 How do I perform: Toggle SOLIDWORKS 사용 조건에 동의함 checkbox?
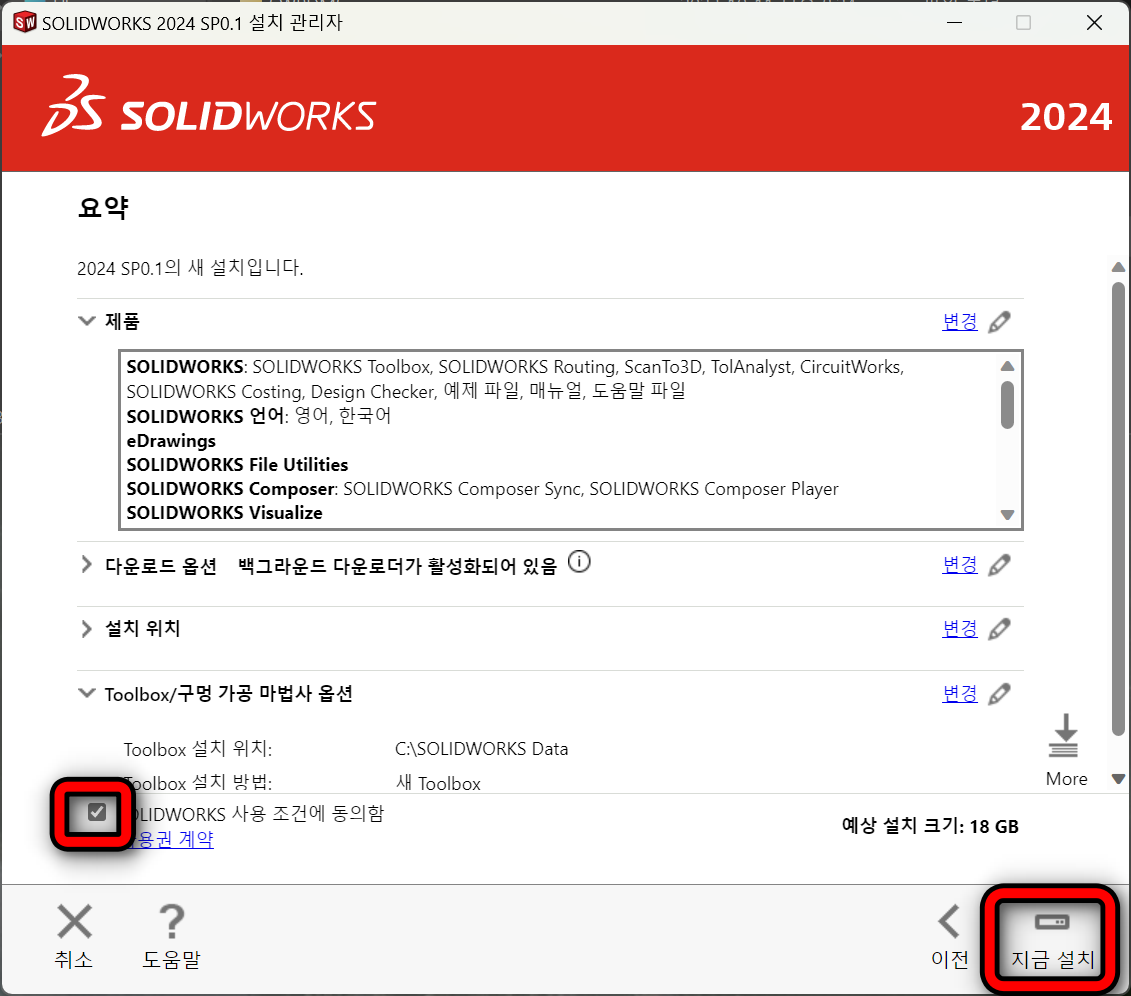point(97,813)
